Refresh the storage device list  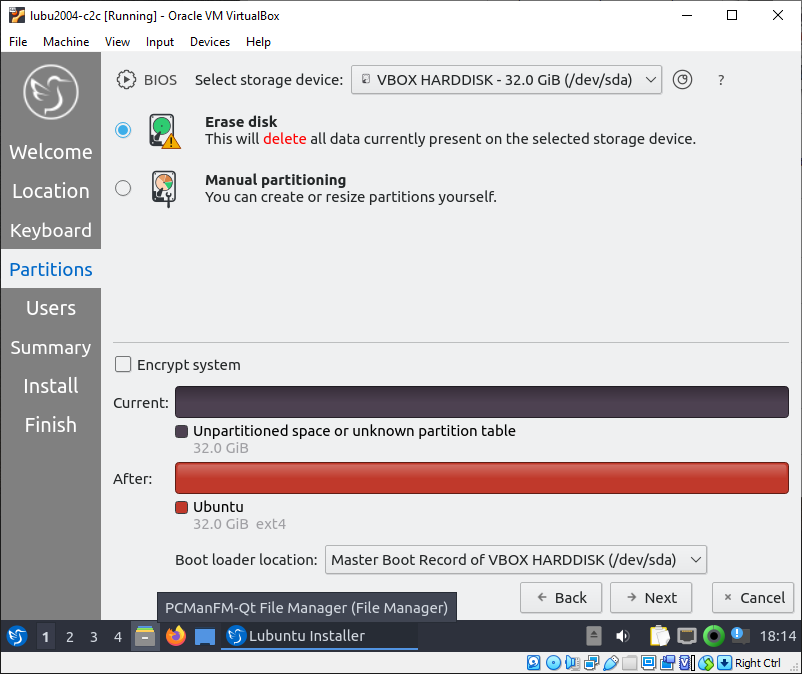[682, 79]
